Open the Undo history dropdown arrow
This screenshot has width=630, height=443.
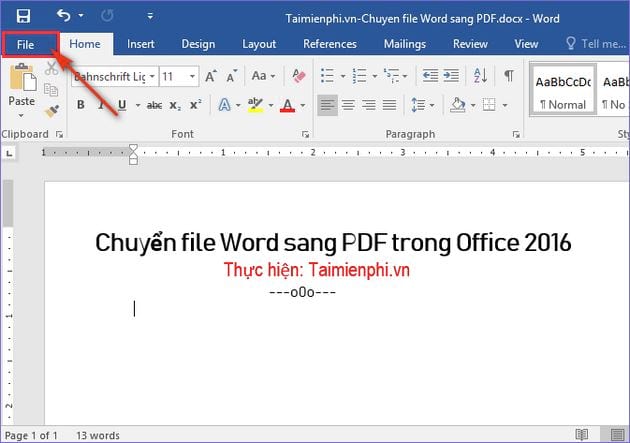pyautogui.click(x=81, y=16)
